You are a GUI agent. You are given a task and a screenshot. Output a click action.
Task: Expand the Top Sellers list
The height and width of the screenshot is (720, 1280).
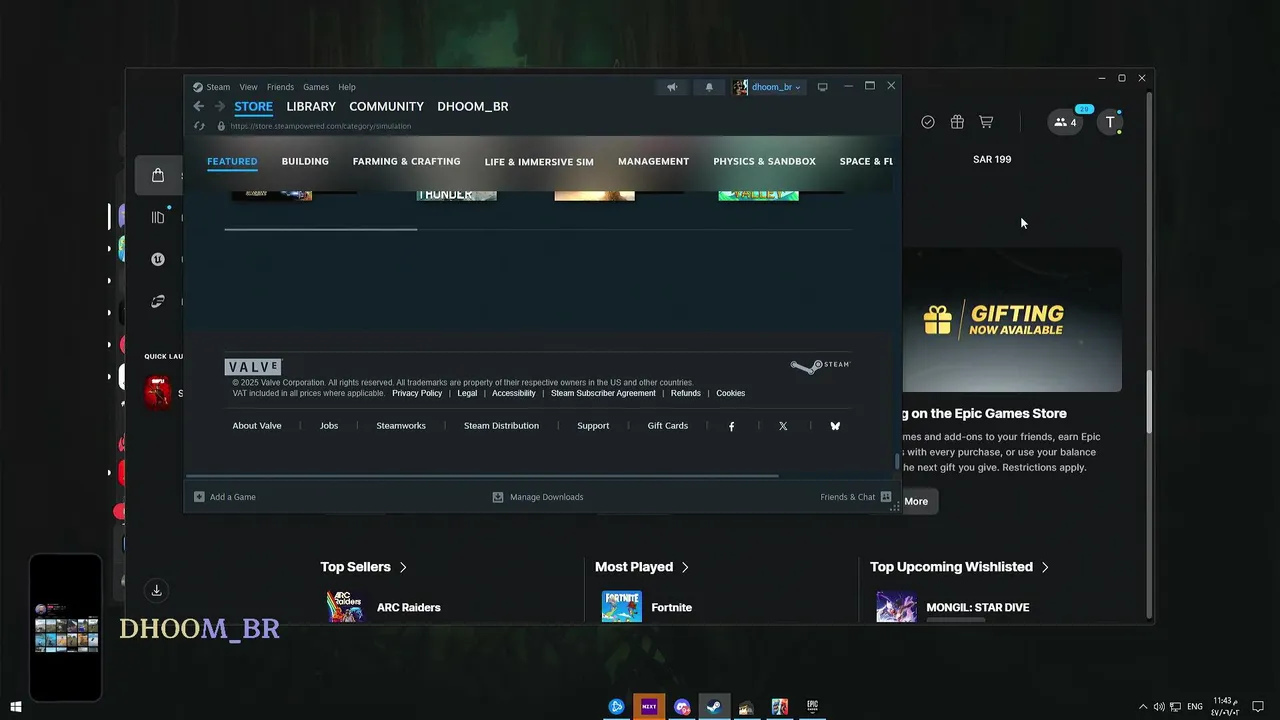(x=364, y=567)
